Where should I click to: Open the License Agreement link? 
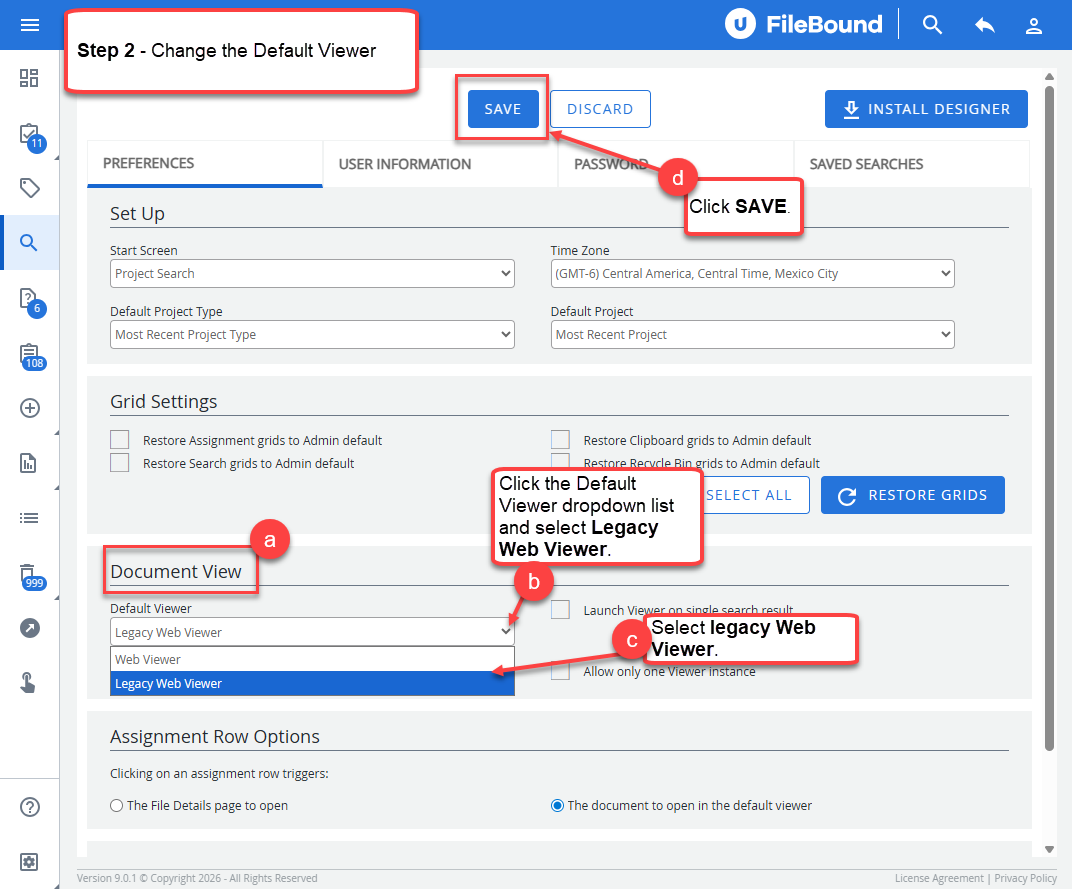939,878
